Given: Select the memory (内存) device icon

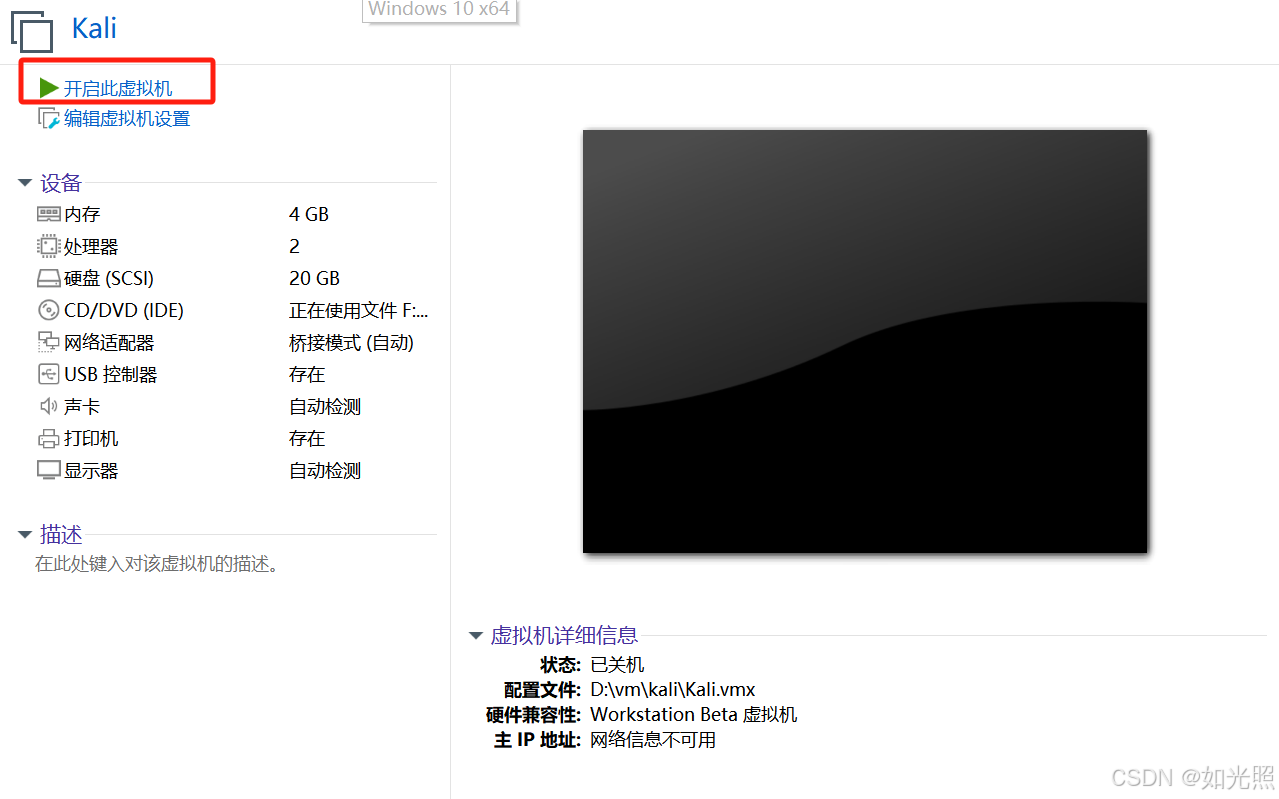Looking at the screenshot, I should click(x=49, y=214).
